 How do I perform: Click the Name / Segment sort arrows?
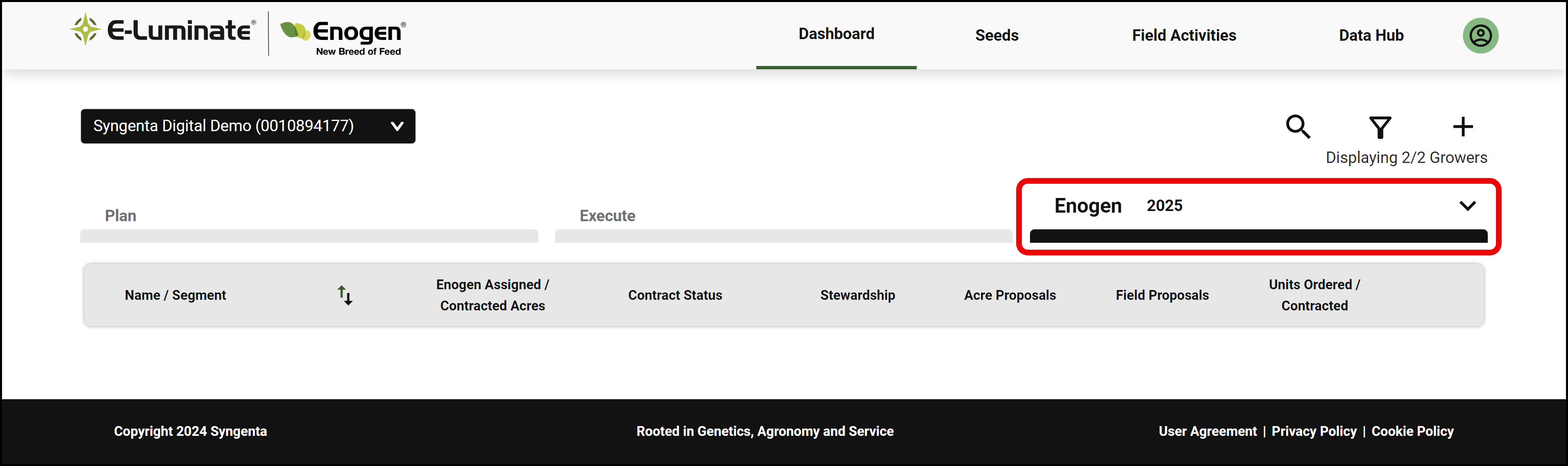(x=345, y=295)
